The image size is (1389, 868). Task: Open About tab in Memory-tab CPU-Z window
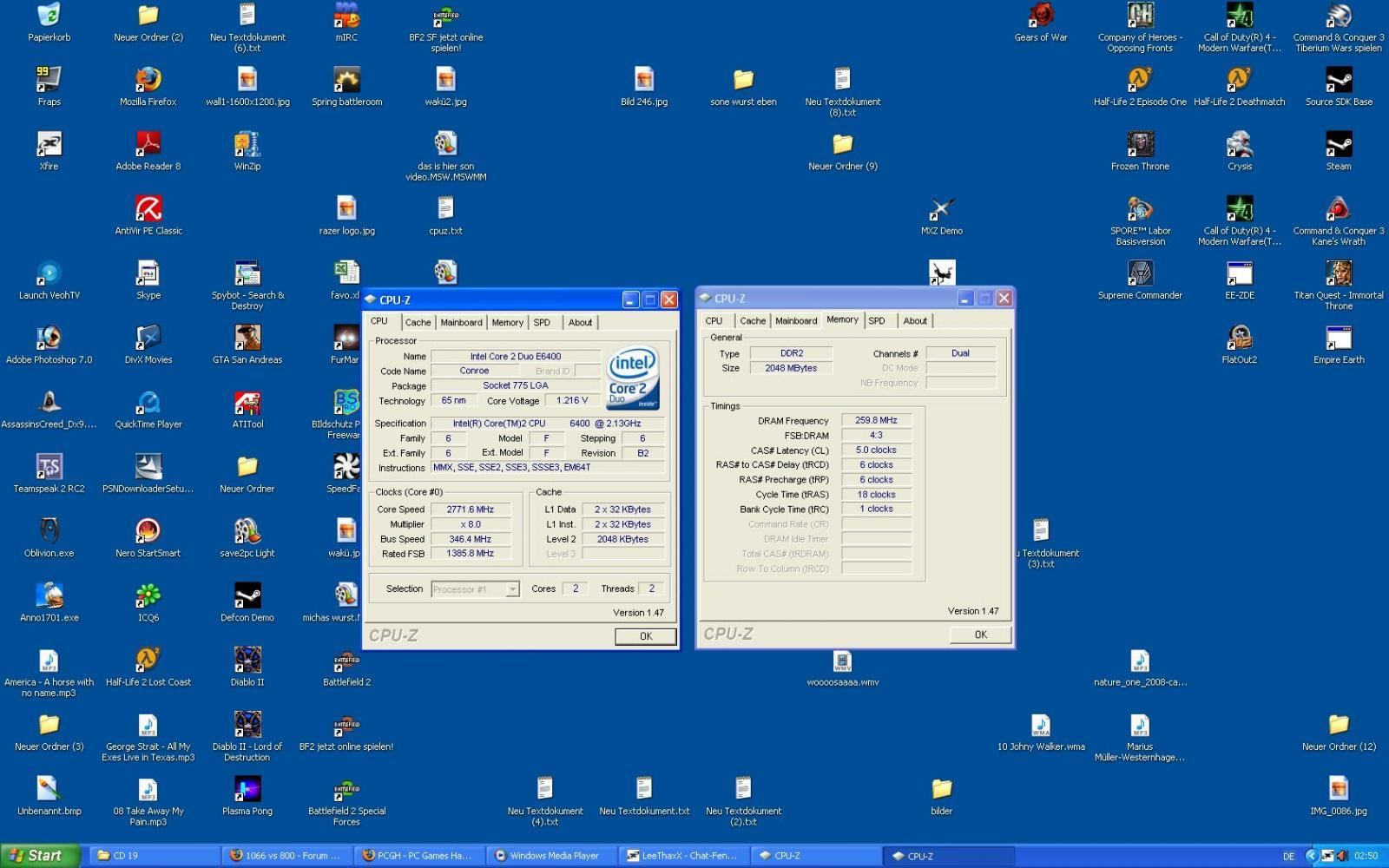click(915, 320)
